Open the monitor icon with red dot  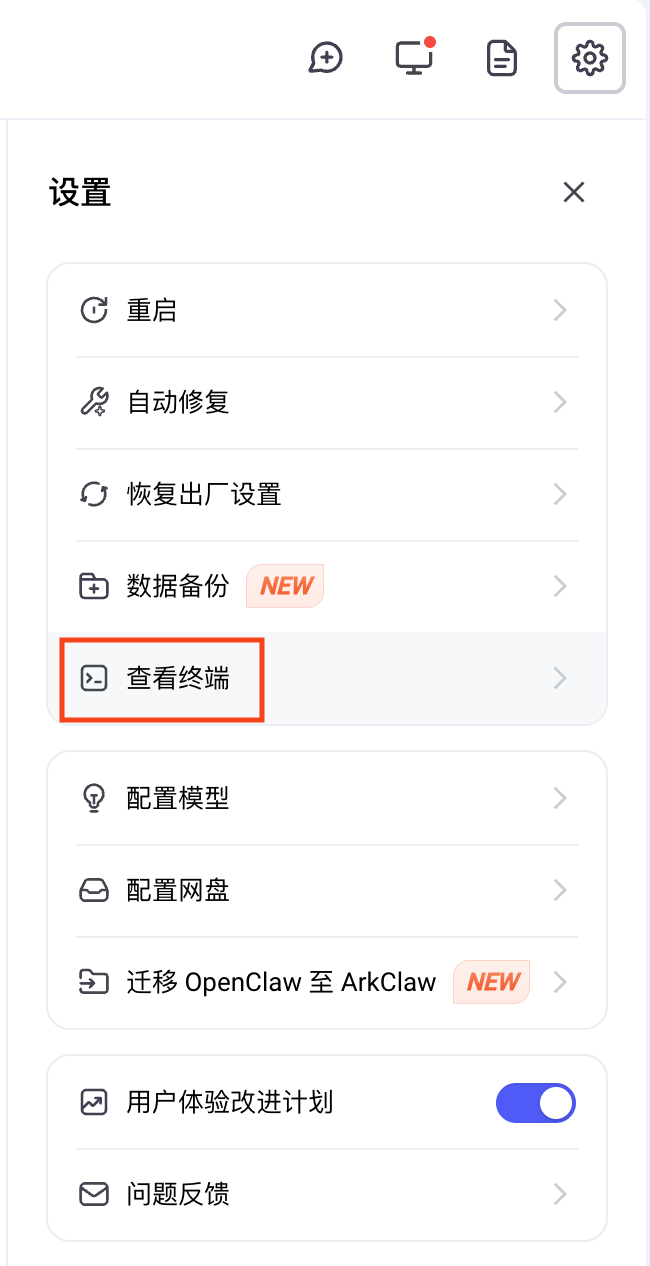[x=413, y=58]
